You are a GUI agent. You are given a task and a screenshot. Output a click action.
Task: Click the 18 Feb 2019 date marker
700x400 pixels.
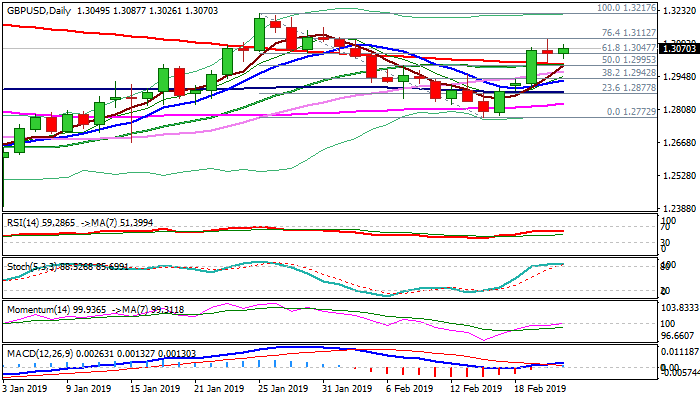click(541, 388)
